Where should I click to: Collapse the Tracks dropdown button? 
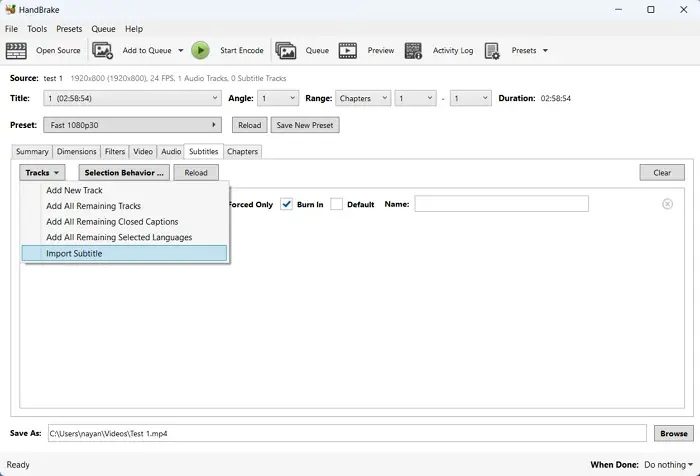pos(42,173)
